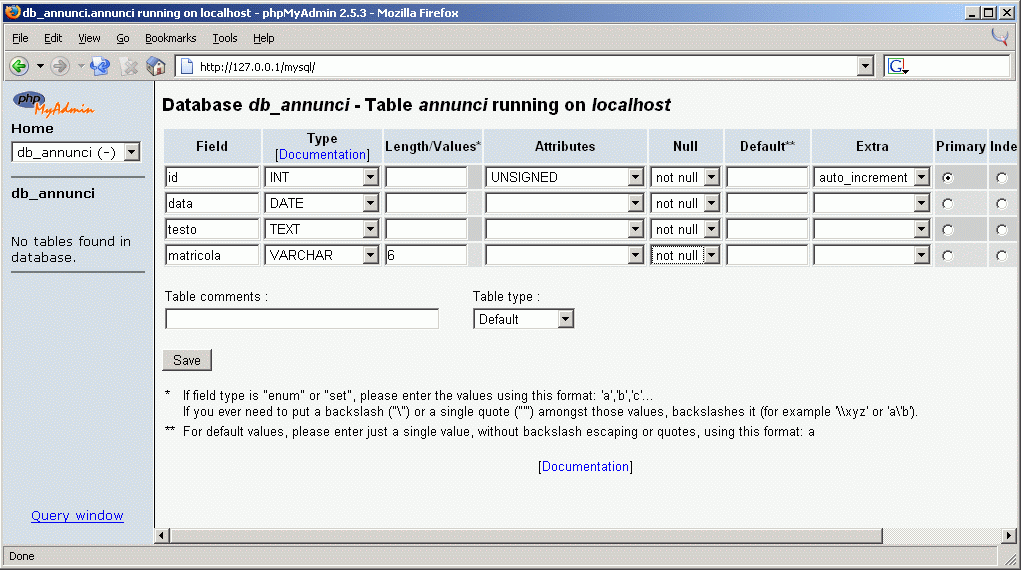Click the phpMyAdmin logo
This screenshot has height=570, width=1021.
tap(53, 103)
